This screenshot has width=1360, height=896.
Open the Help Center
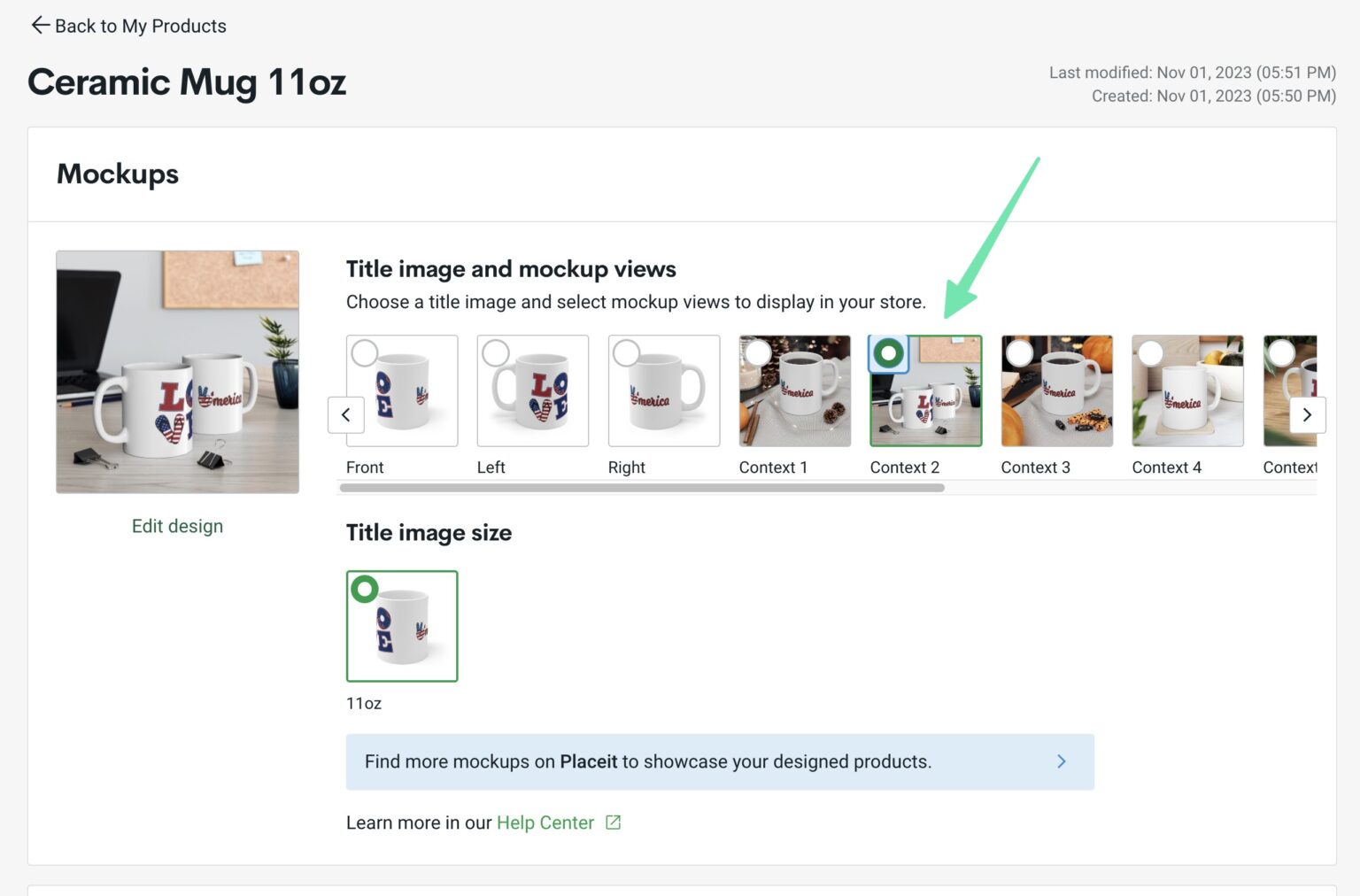(545, 822)
